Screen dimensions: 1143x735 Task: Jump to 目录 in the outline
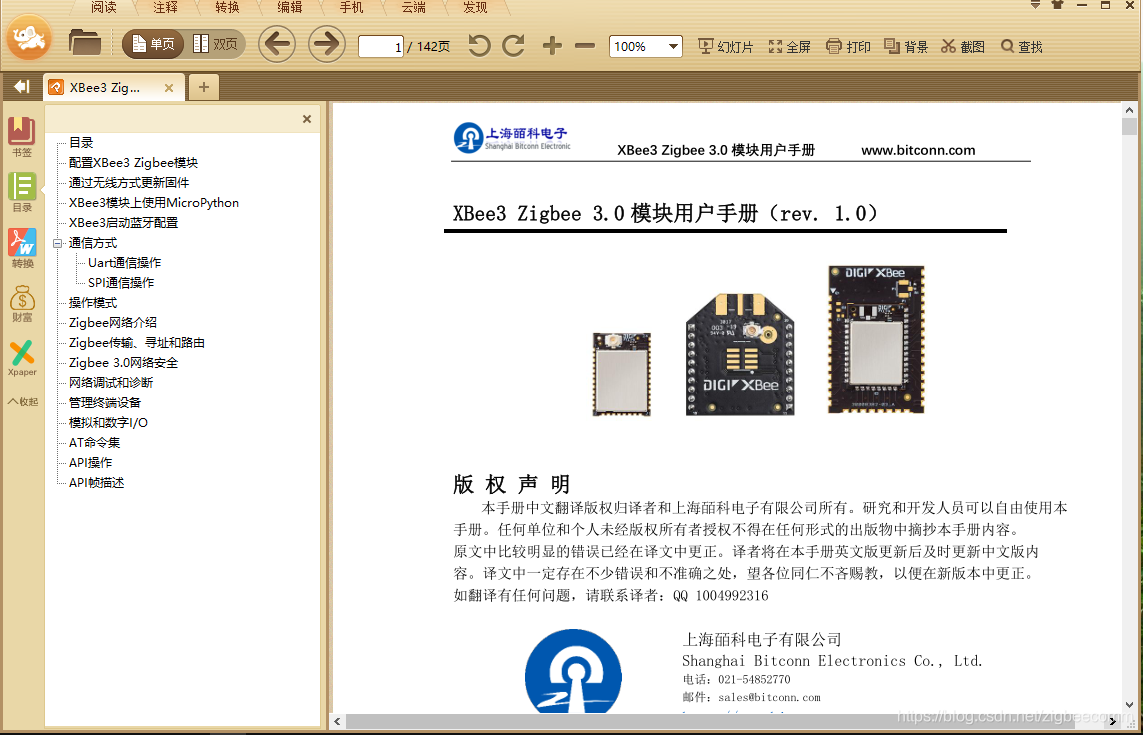point(81,143)
